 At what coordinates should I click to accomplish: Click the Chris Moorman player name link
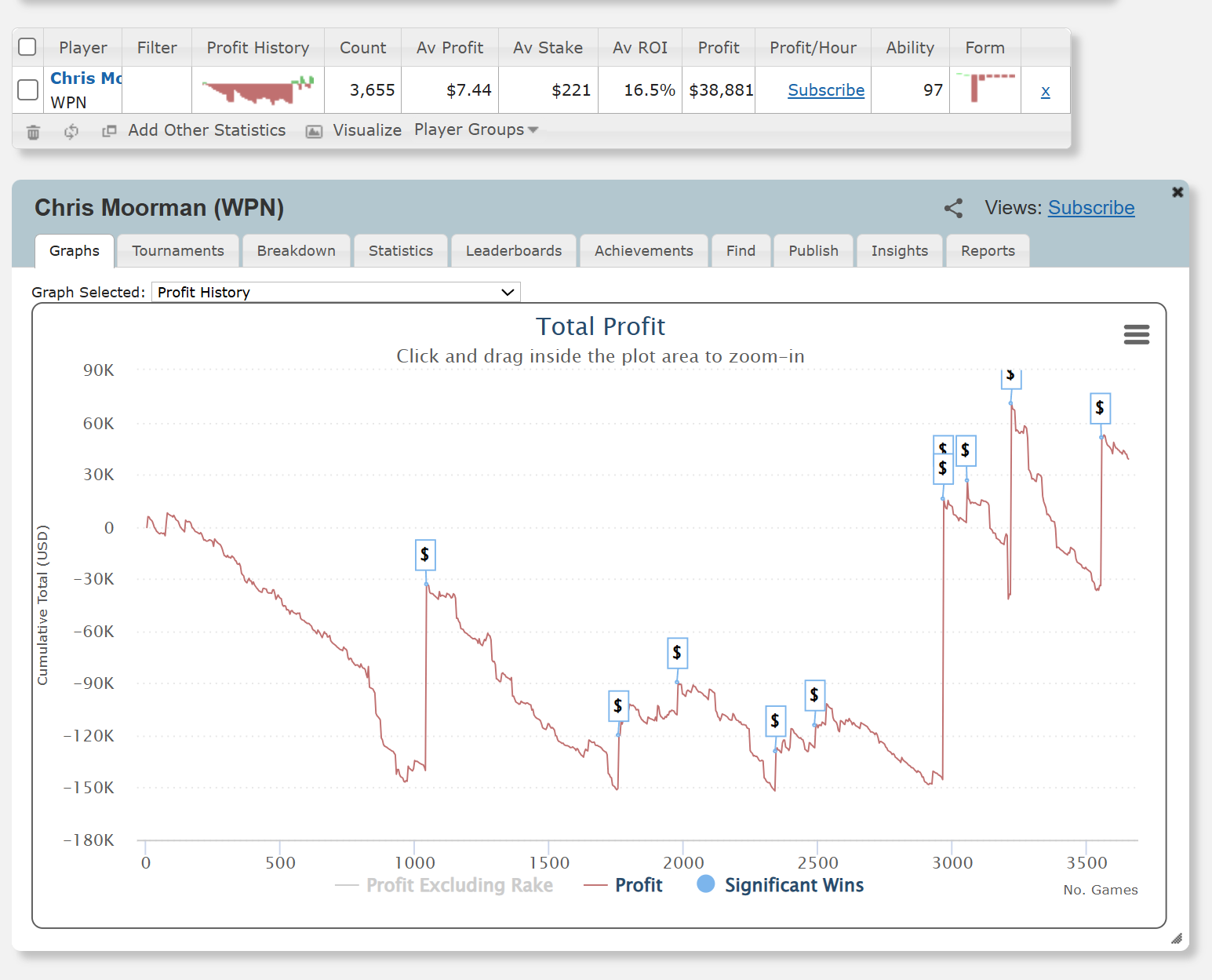[86, 78]
